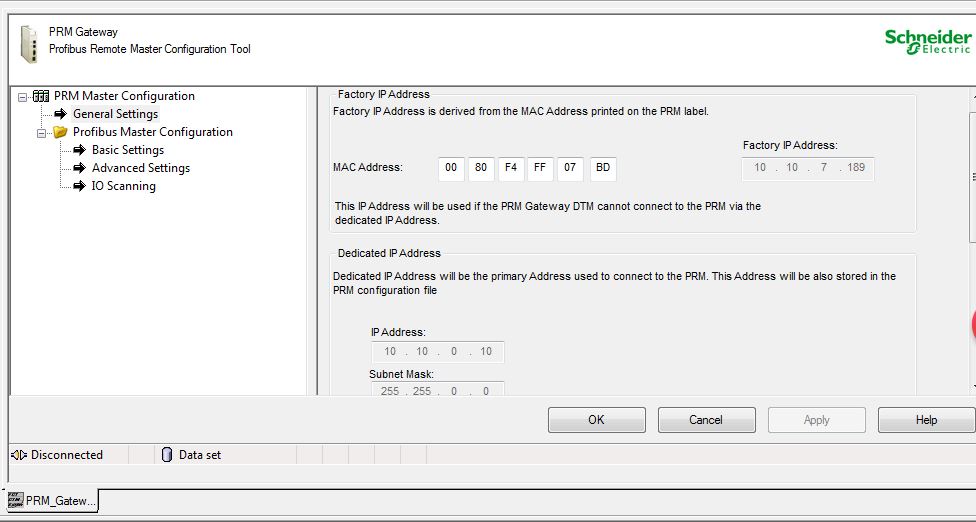Click MAC Address field containing 80
The height and width of the screenshot is (522, 976).
click(x=481, y=169)
